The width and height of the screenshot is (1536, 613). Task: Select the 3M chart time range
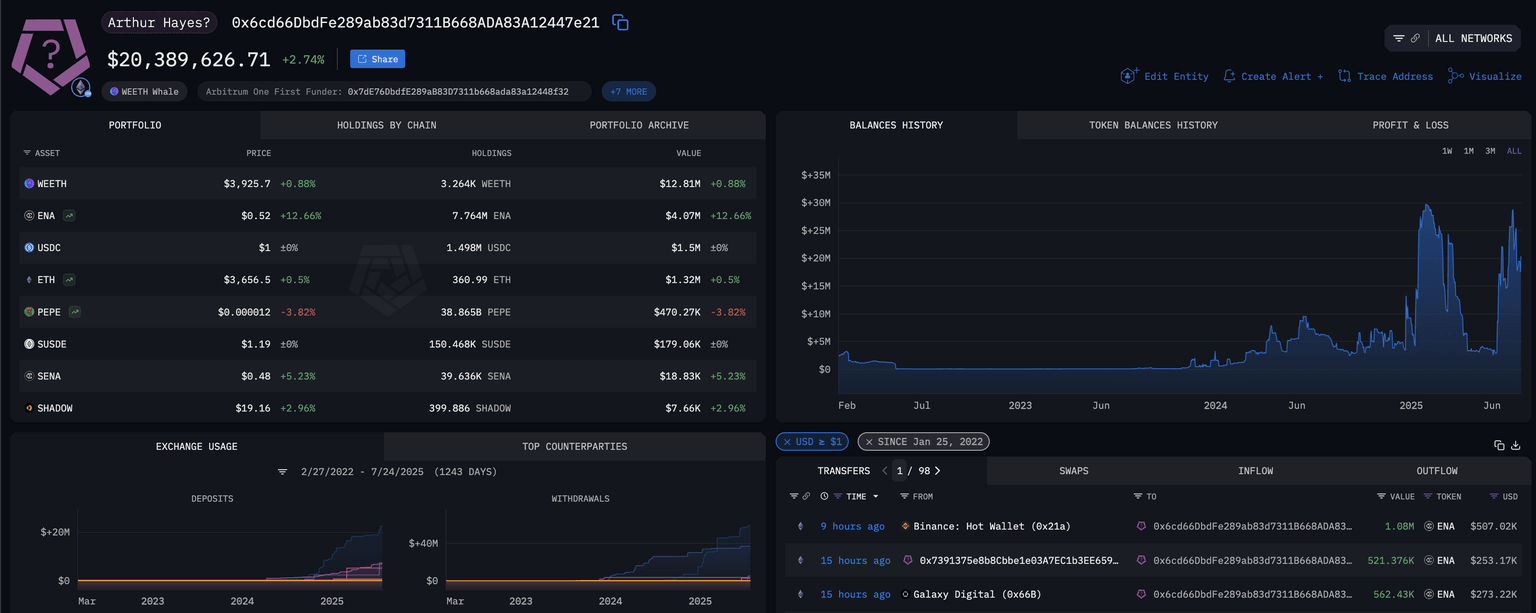coord(1490,151)
